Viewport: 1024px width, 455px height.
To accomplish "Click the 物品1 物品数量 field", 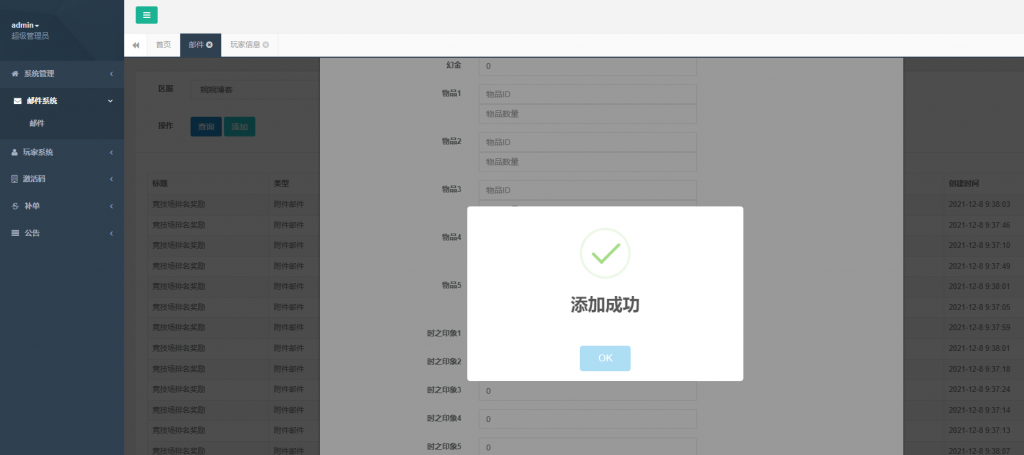I will tap(587, 114).
